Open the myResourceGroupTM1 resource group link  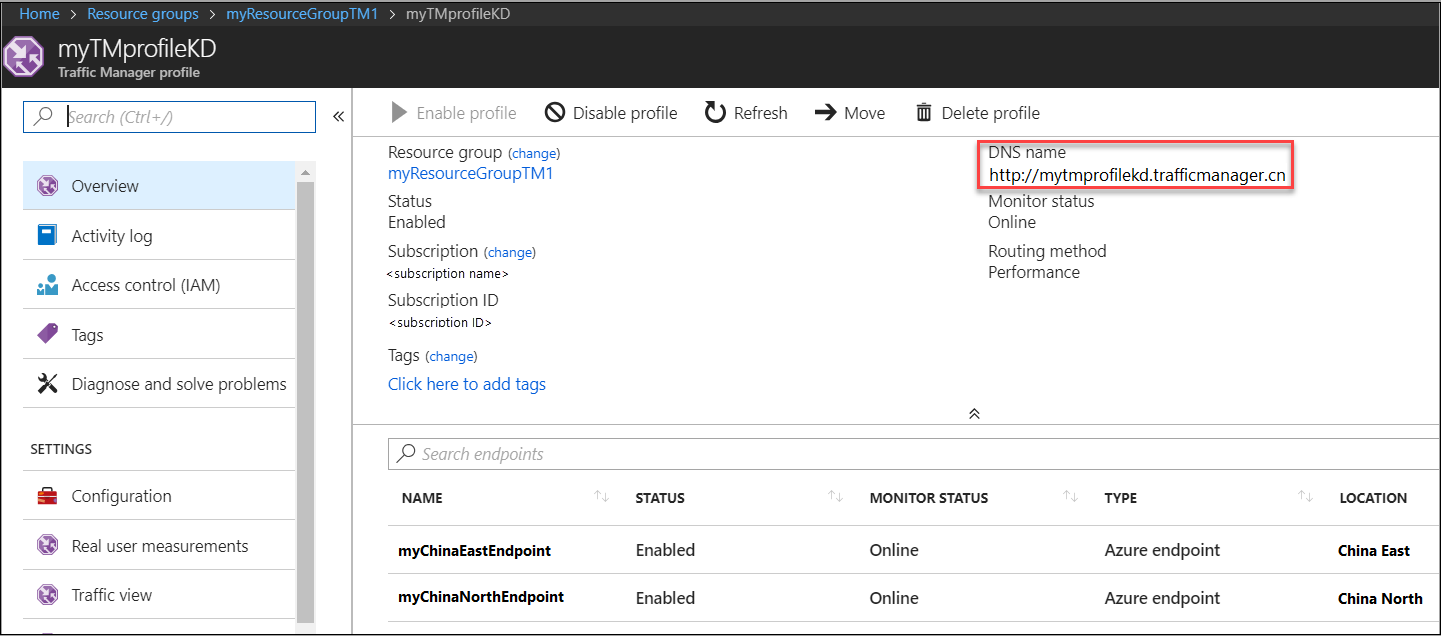pos(470,173)
